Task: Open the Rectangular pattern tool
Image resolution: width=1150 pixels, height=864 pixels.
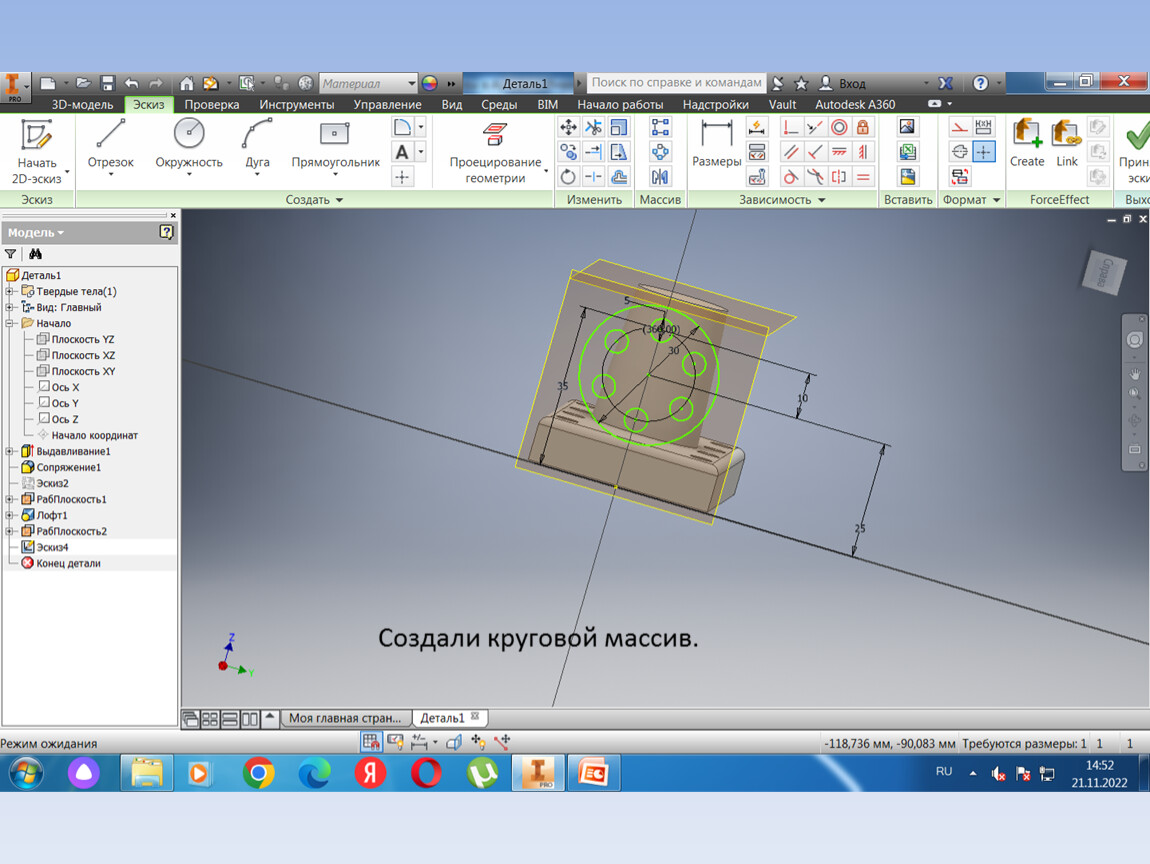Action: coord(660,128)
